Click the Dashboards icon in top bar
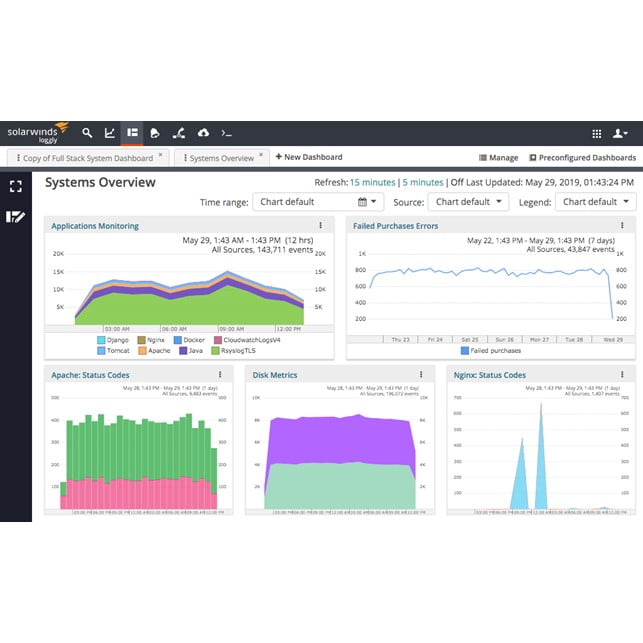The image size is (643, 643). click(132, 133)
